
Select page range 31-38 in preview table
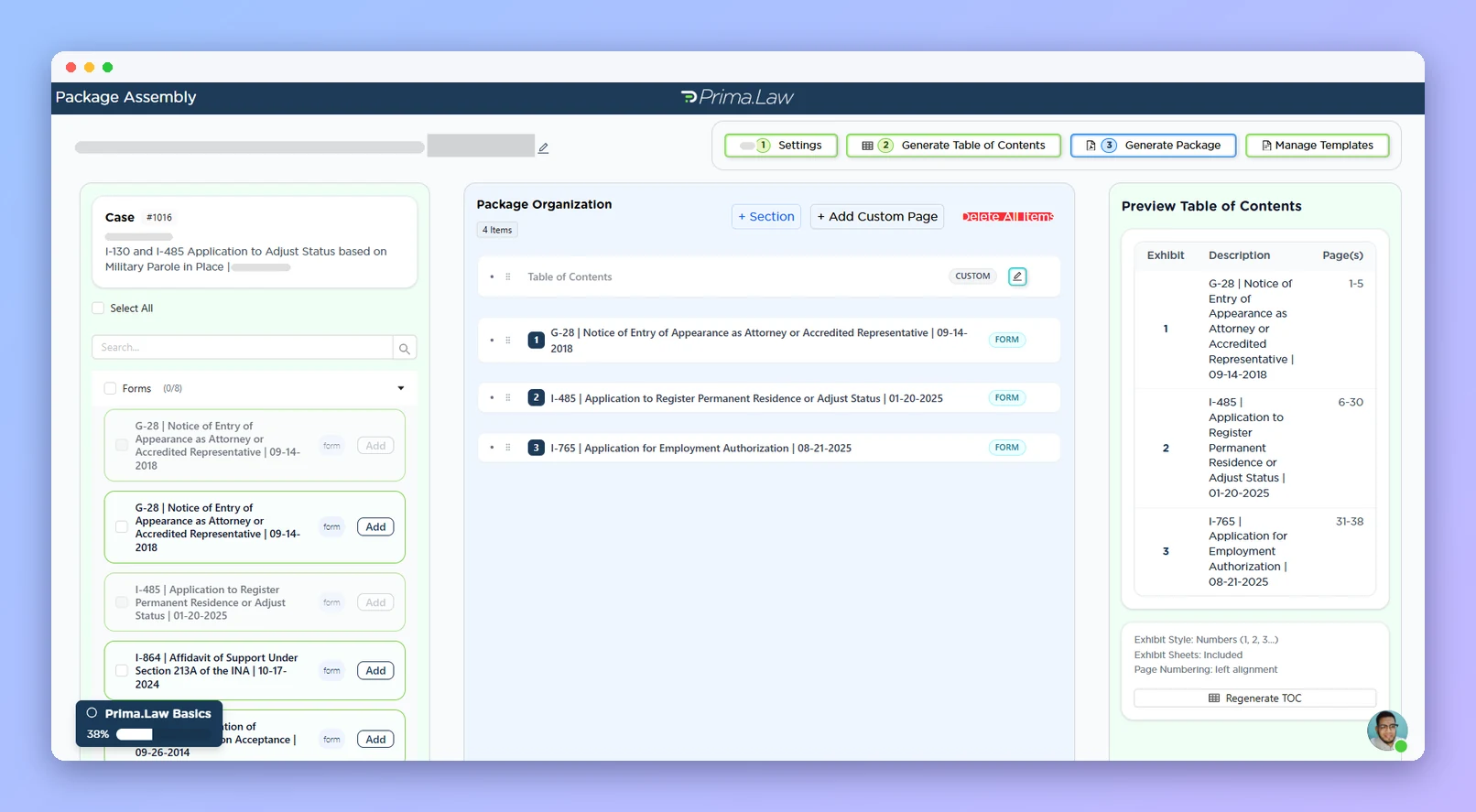click(x=1350, y=522)
